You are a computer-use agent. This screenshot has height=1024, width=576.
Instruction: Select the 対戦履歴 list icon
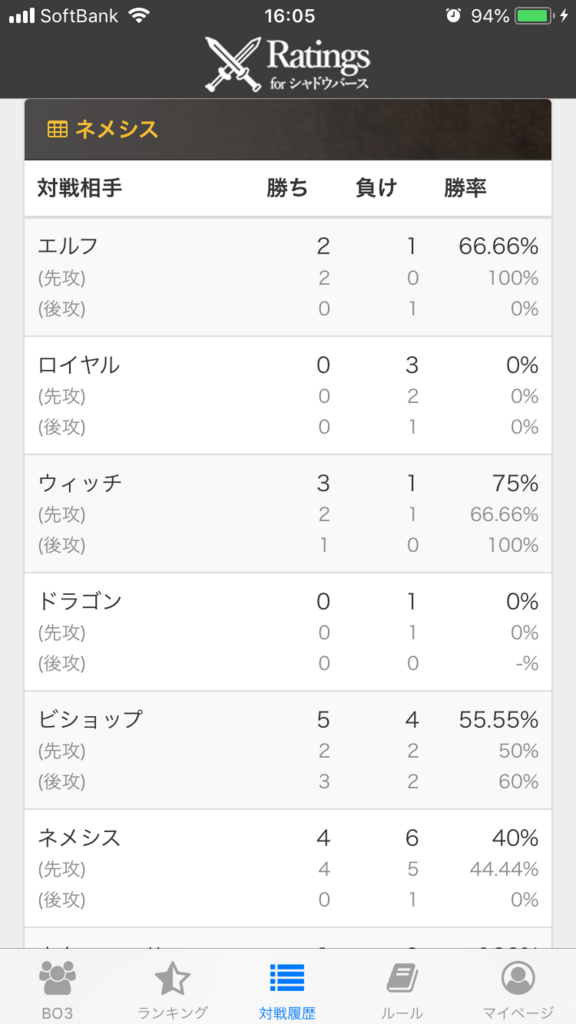(287, 978)
